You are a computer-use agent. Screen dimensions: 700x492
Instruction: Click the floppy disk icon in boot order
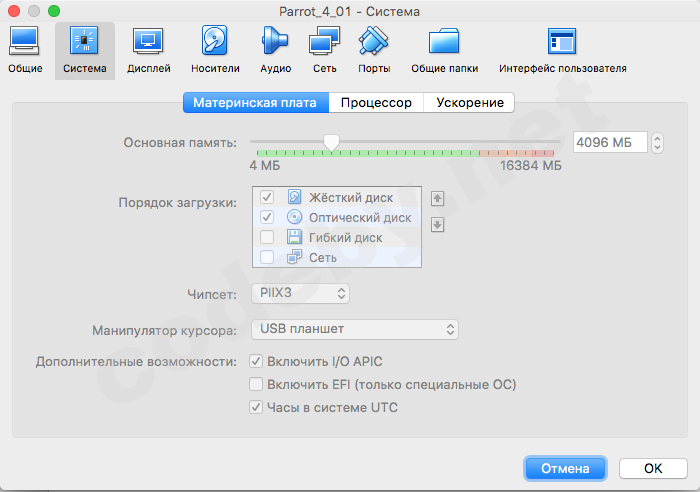coord(294,237)
